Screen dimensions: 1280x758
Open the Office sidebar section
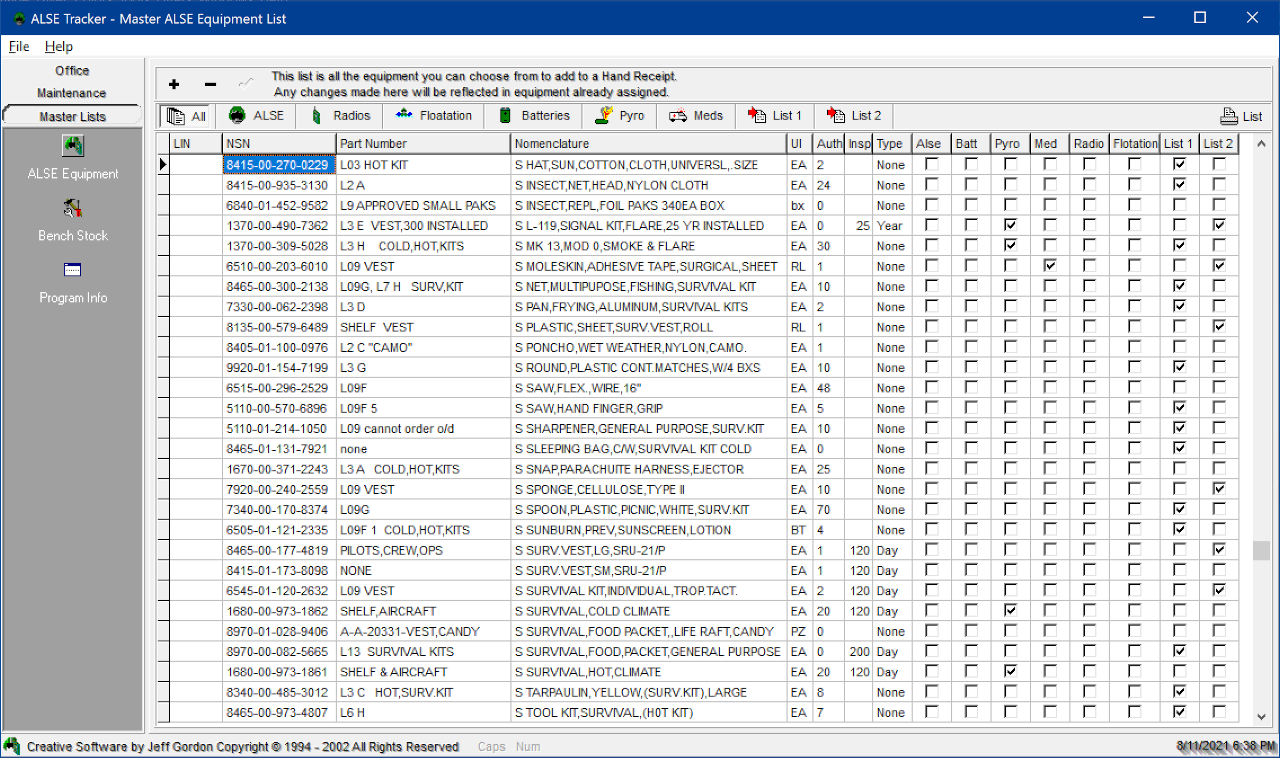coord(72,71)
